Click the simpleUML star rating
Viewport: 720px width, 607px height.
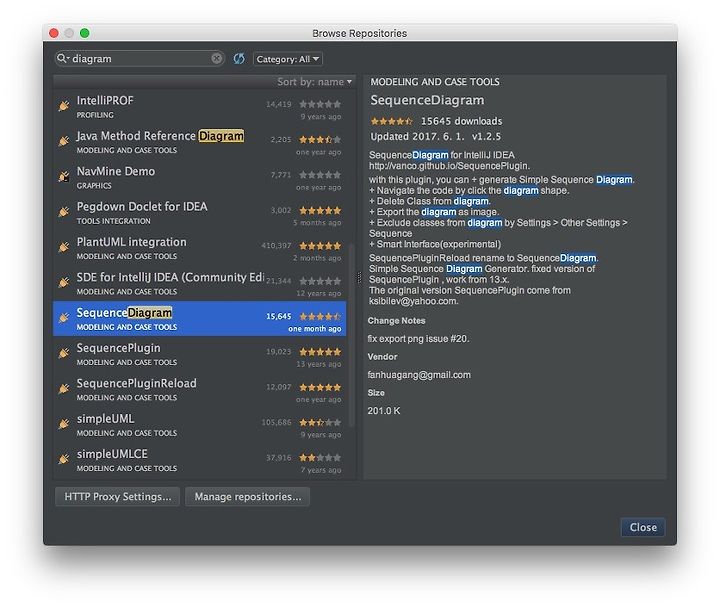[x=320, y=422]
